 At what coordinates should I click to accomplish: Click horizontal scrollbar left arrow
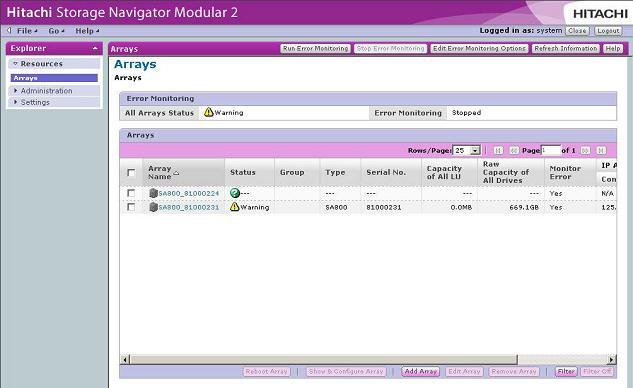click(x=125, y=359)
